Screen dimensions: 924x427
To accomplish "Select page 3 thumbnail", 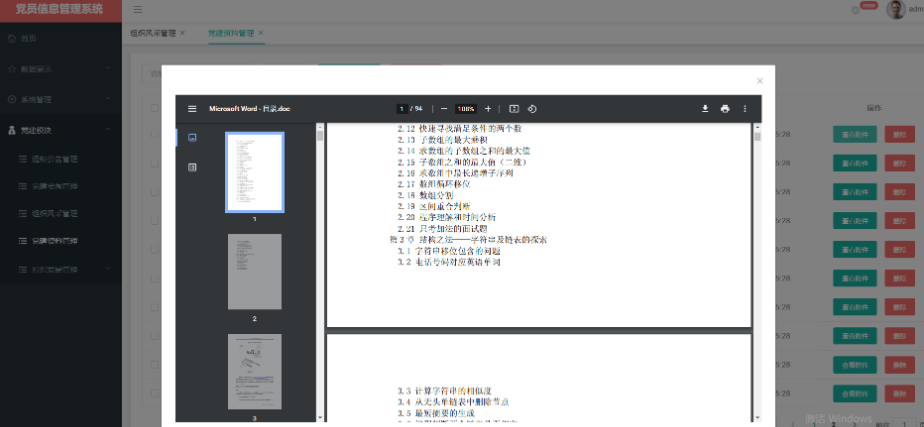I will 255,372.
